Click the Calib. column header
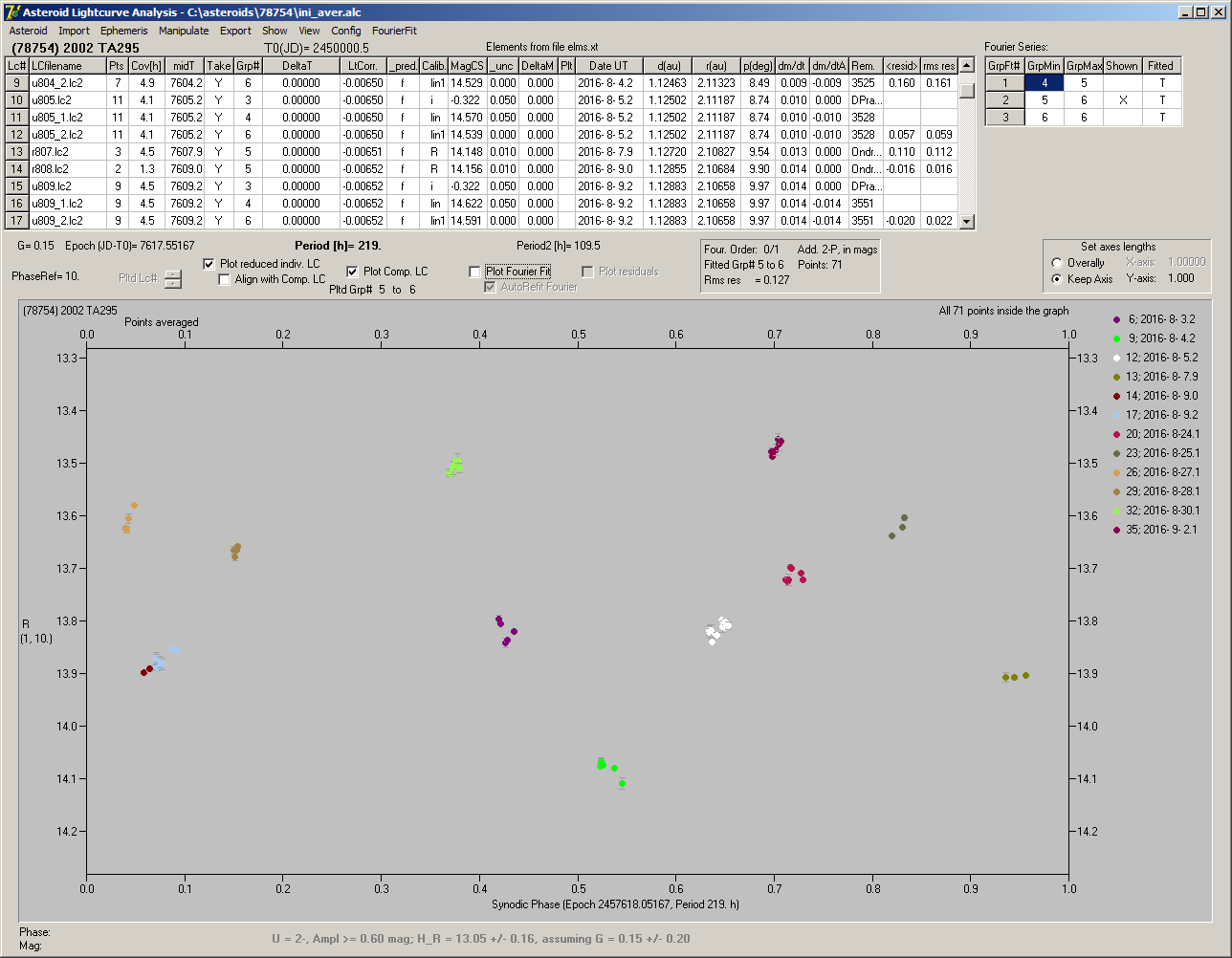The width and height of the screenshot is (1232, 958). 433,66
